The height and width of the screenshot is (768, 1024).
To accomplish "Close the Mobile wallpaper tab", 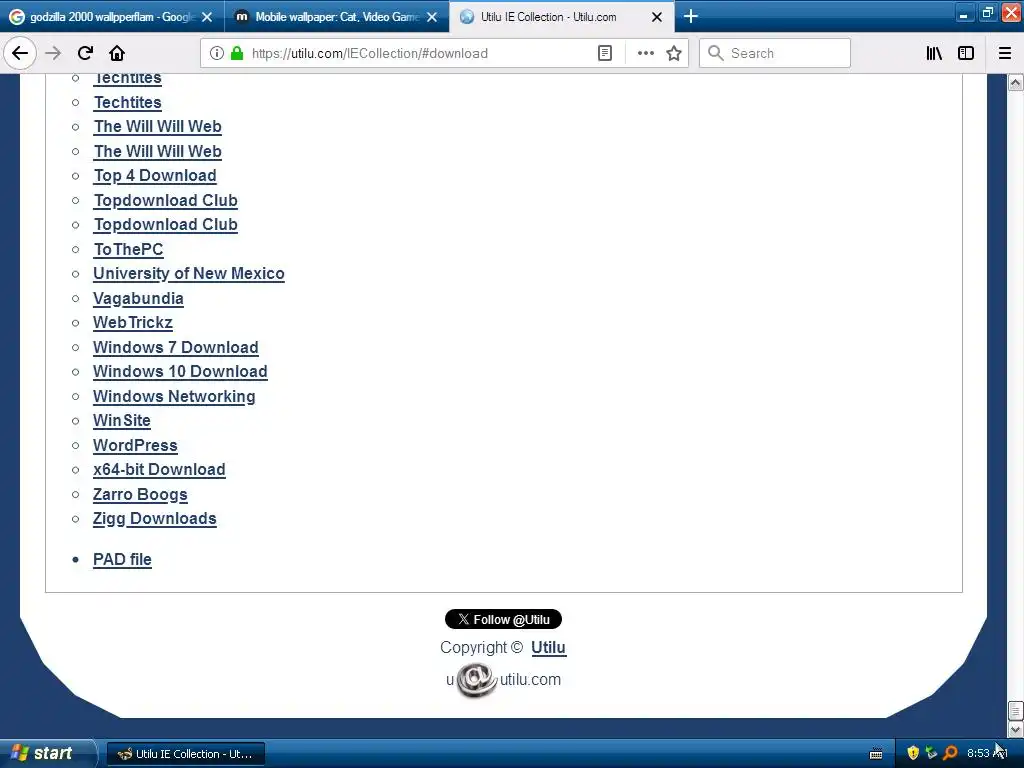I will click(432, 17).
